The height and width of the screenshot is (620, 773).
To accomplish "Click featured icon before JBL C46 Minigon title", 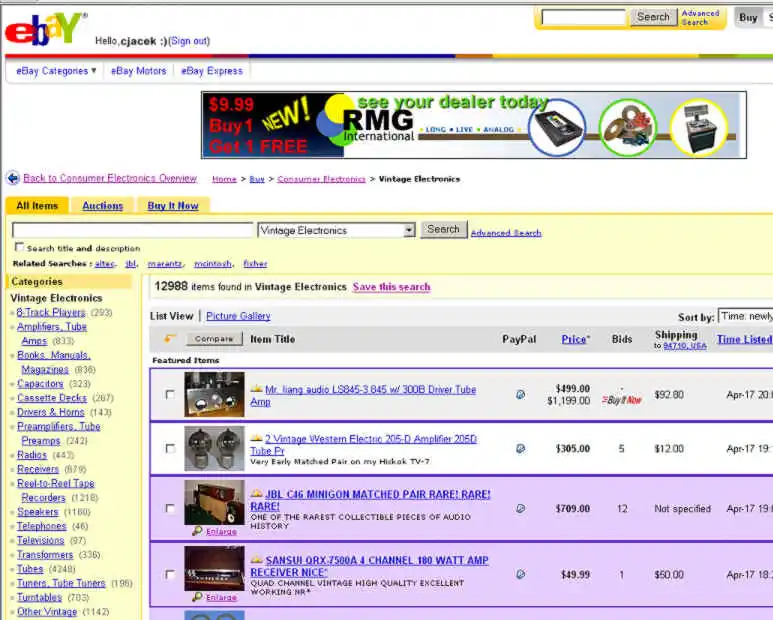I will pos(256,493).
